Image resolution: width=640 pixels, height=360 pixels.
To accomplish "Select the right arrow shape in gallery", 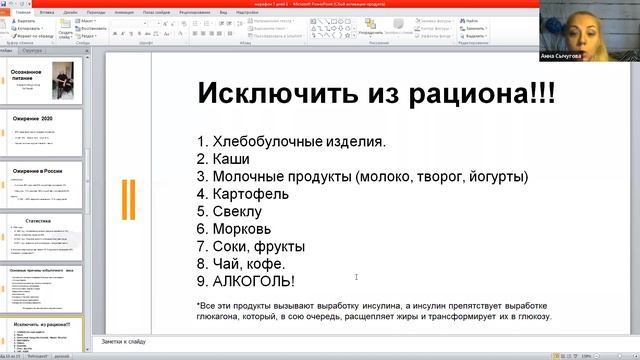I will click(x=333, y=29).
